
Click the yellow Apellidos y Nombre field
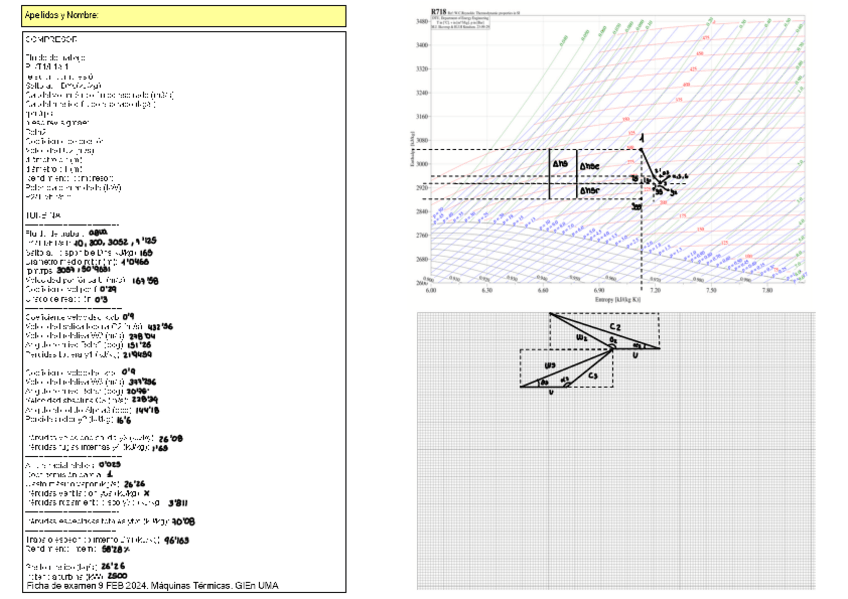183,16
